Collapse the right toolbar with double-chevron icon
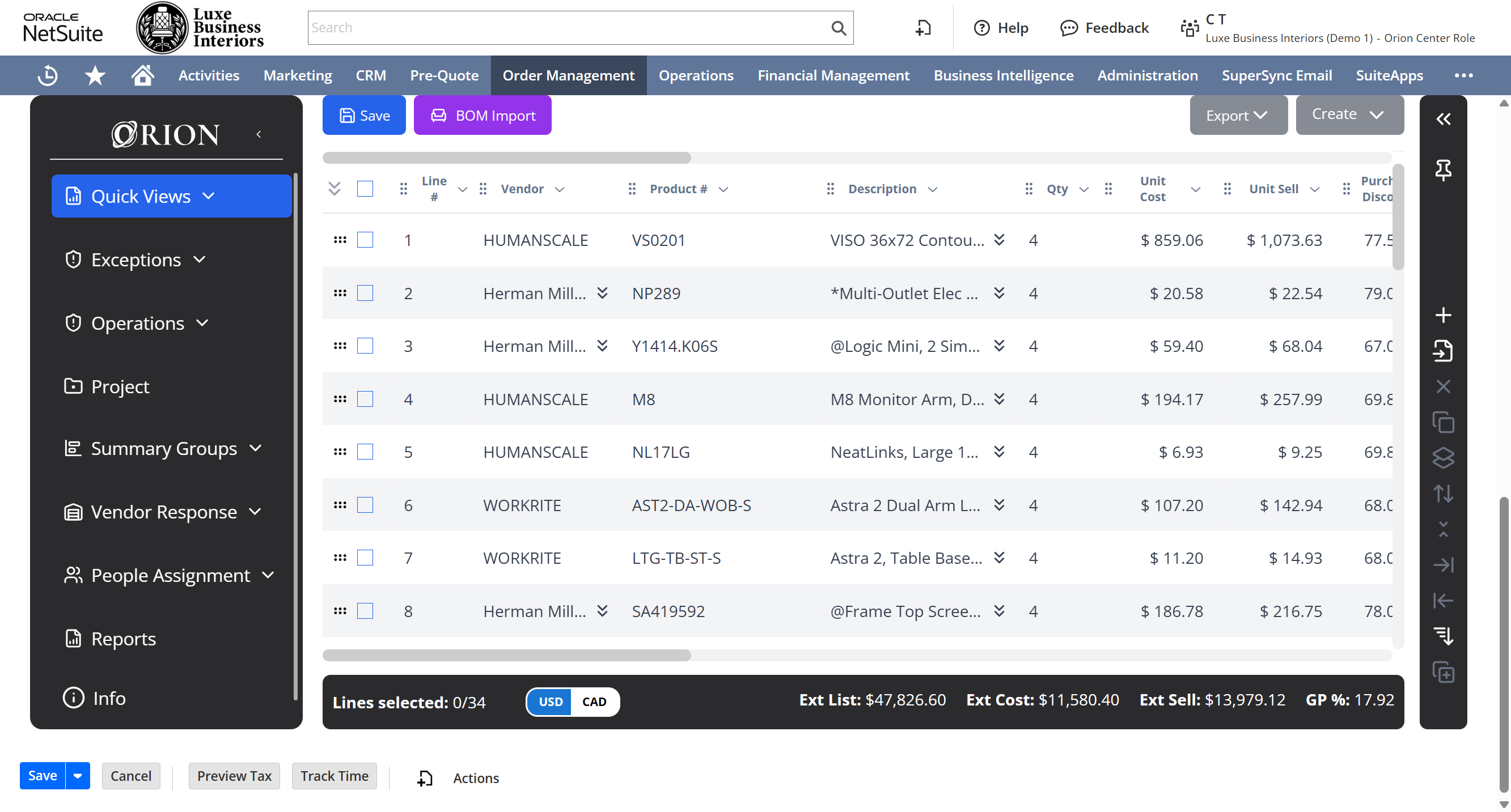The height and width of the screenshot is (812, 1511). [x=1444, y=118]
